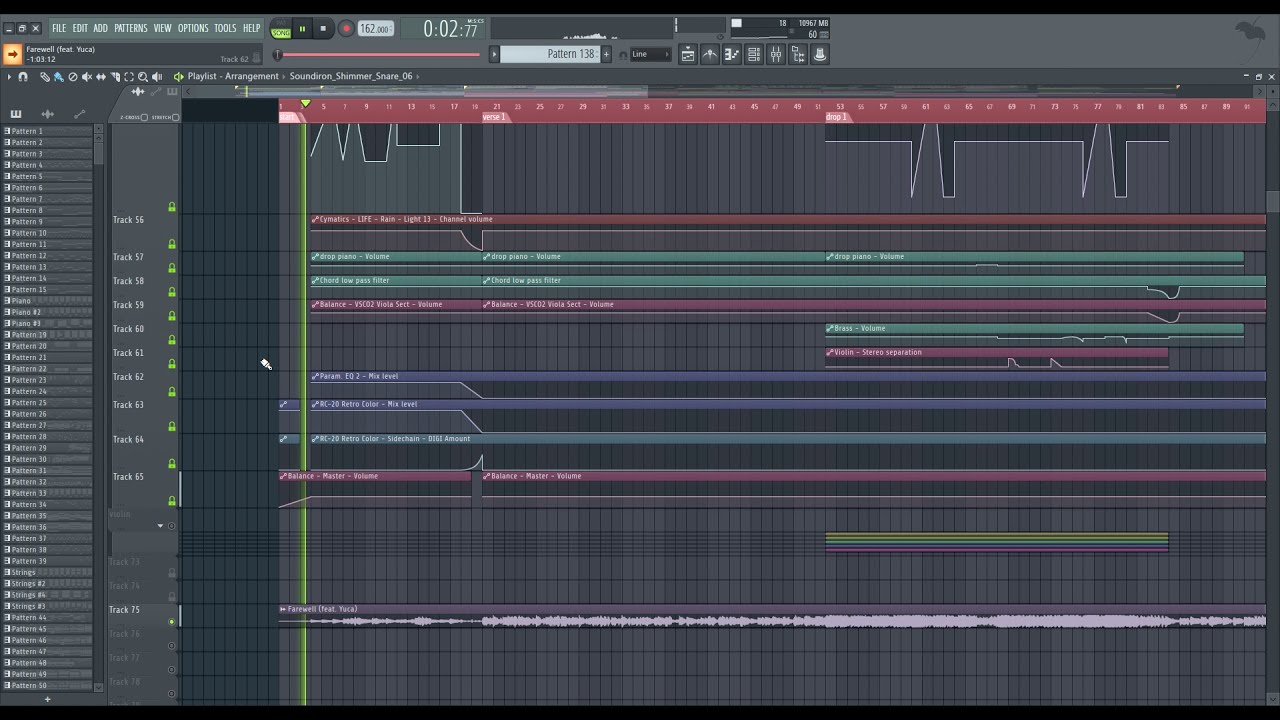Open the Channel rack from the toolbar
This screenshot has height=720, width=1280.
(754, 55)
